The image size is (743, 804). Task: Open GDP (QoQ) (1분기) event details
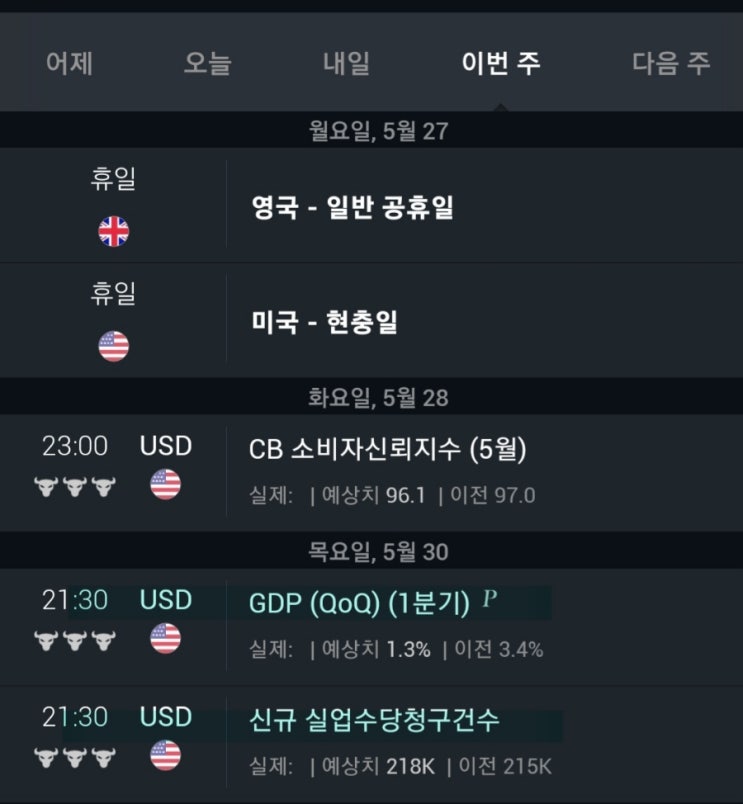point(359,603)
